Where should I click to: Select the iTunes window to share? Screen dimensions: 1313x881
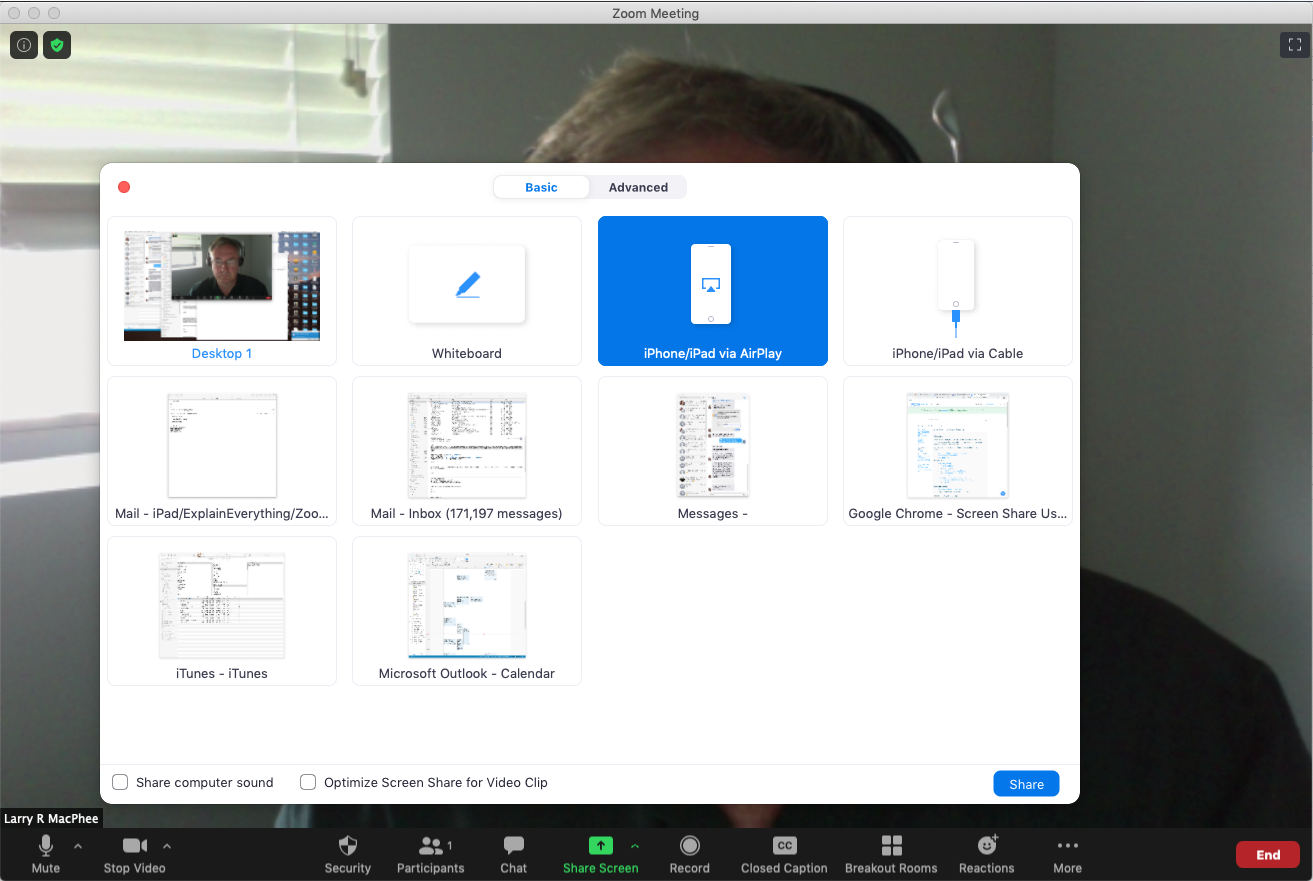[222, 611]
